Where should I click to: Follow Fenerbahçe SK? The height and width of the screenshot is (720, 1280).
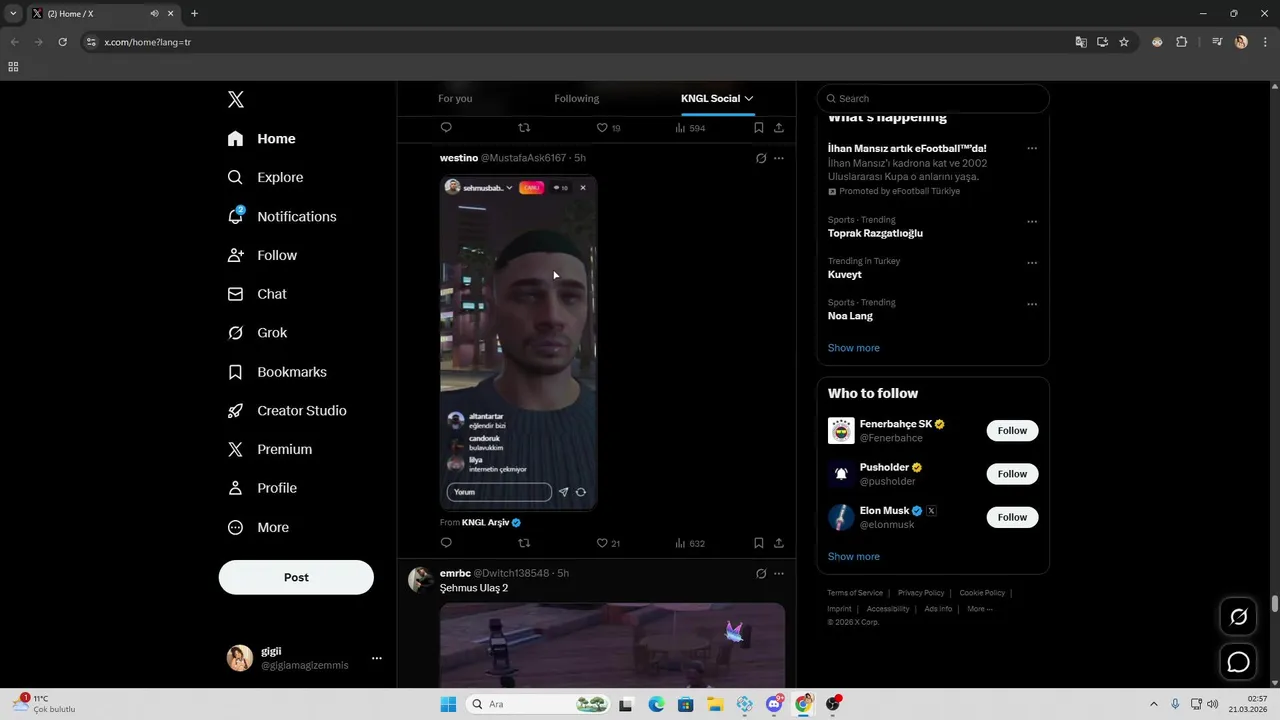[1012, 431]
